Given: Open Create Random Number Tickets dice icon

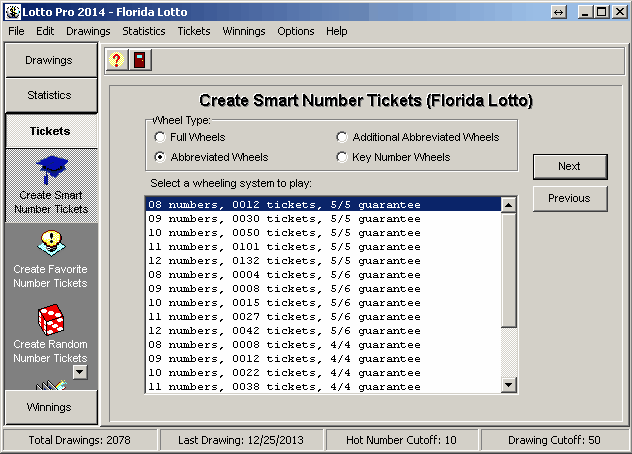Looking at the screenshot, I should click(x=51, y=319).
